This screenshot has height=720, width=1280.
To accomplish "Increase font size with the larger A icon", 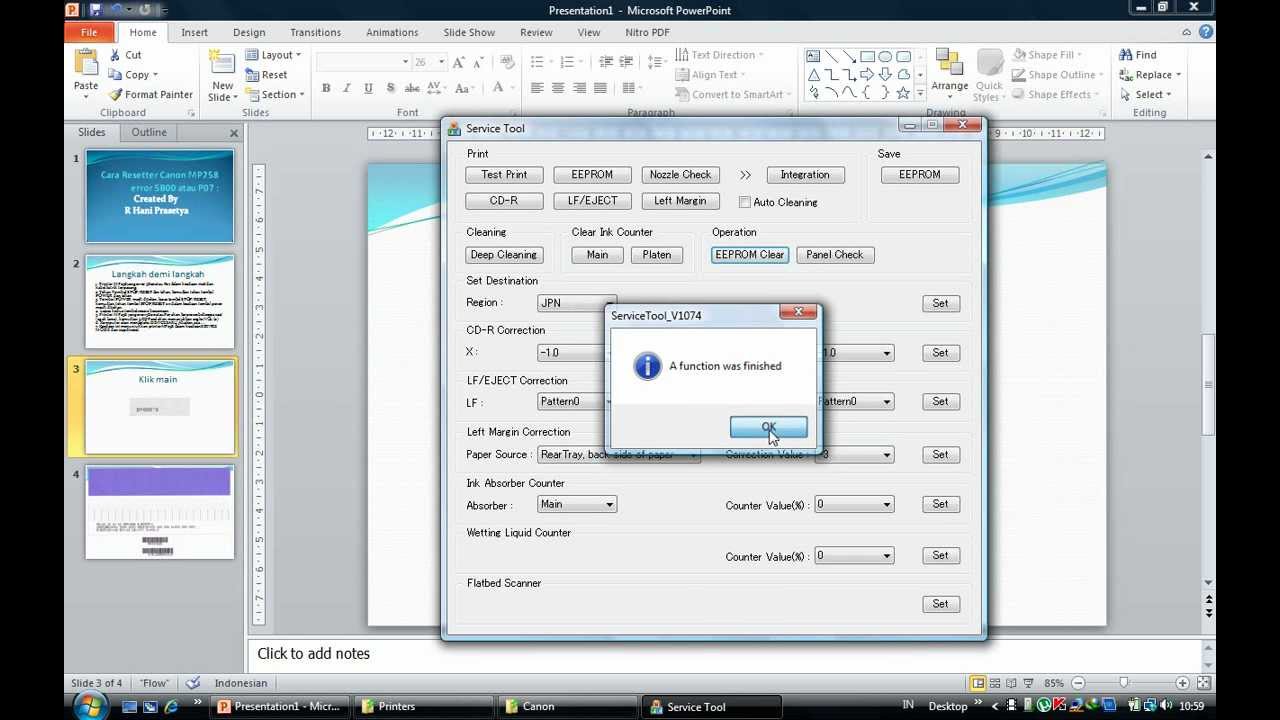I will coord(460,62).
